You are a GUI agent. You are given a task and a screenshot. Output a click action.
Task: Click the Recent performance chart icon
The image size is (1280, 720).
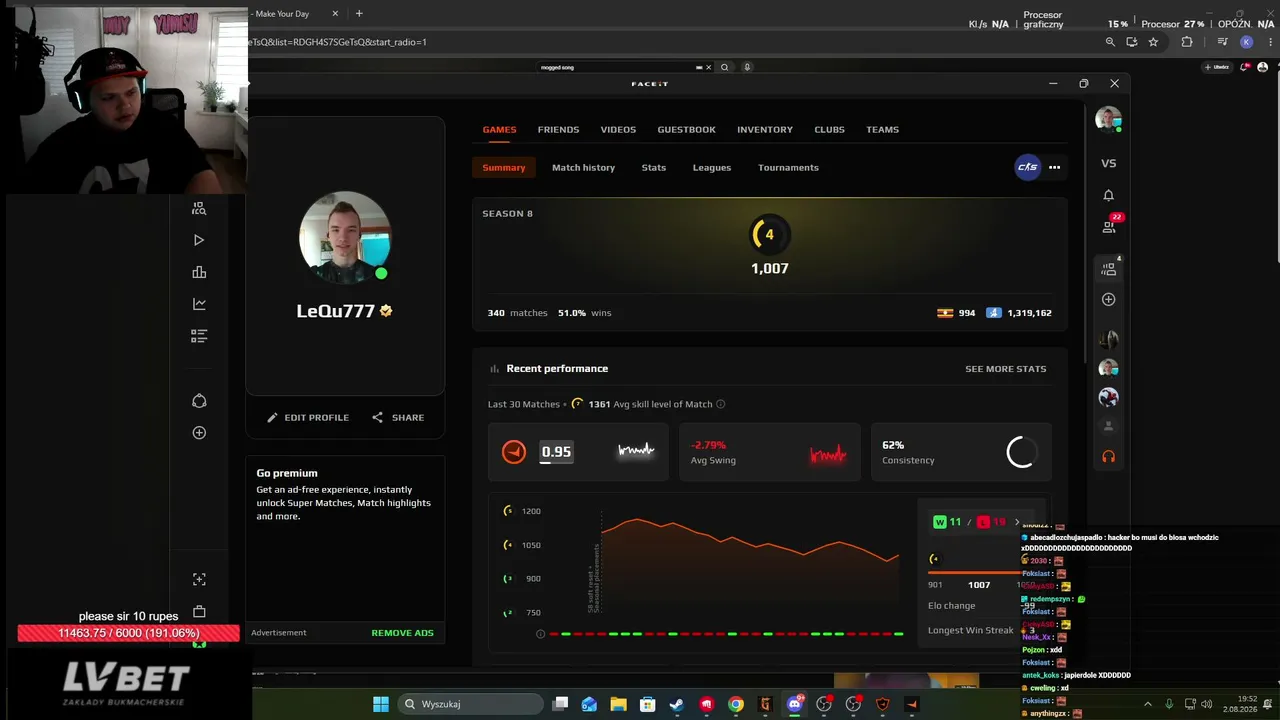pyautogui.click(x=494, y=369)
